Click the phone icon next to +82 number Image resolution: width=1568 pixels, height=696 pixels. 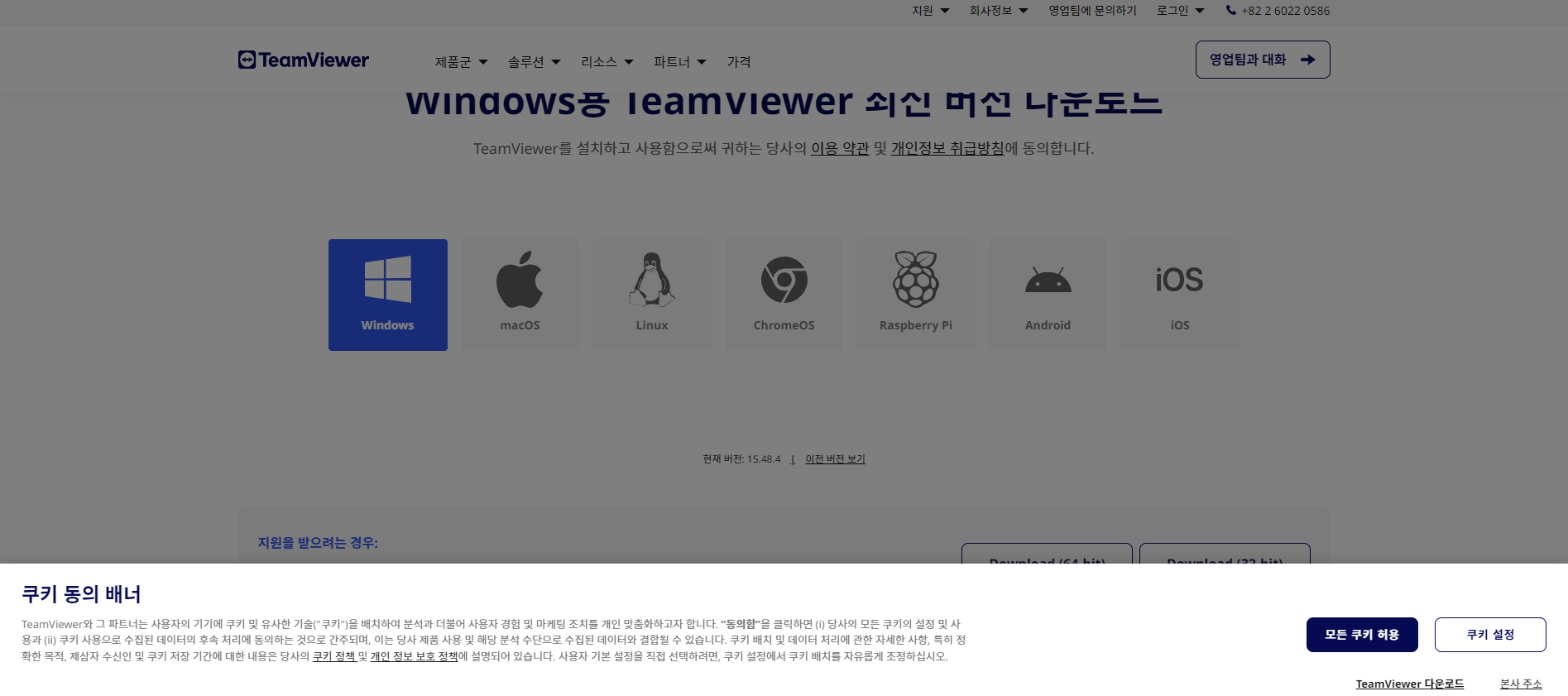(x=1231, y=11)
